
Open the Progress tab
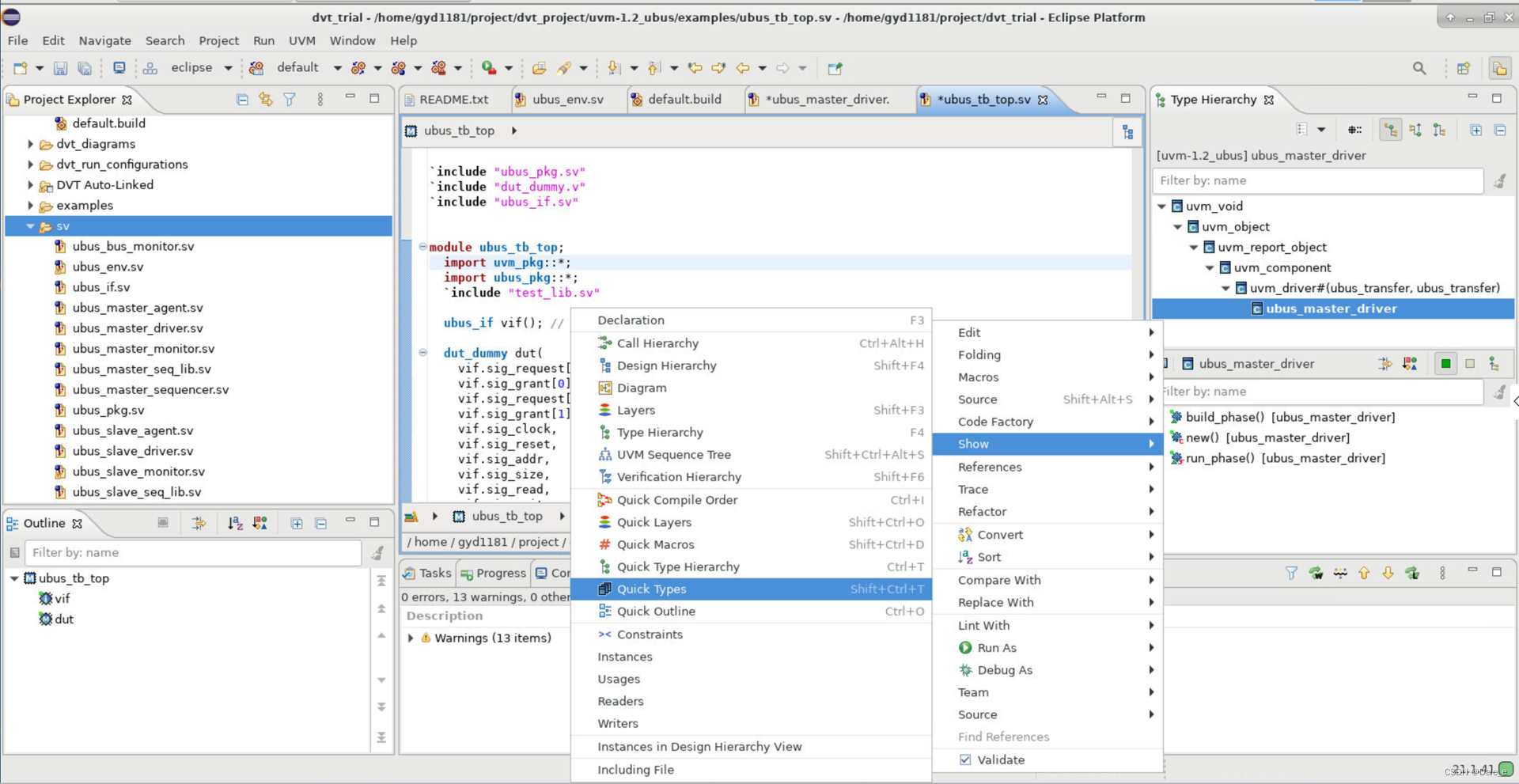494,573
